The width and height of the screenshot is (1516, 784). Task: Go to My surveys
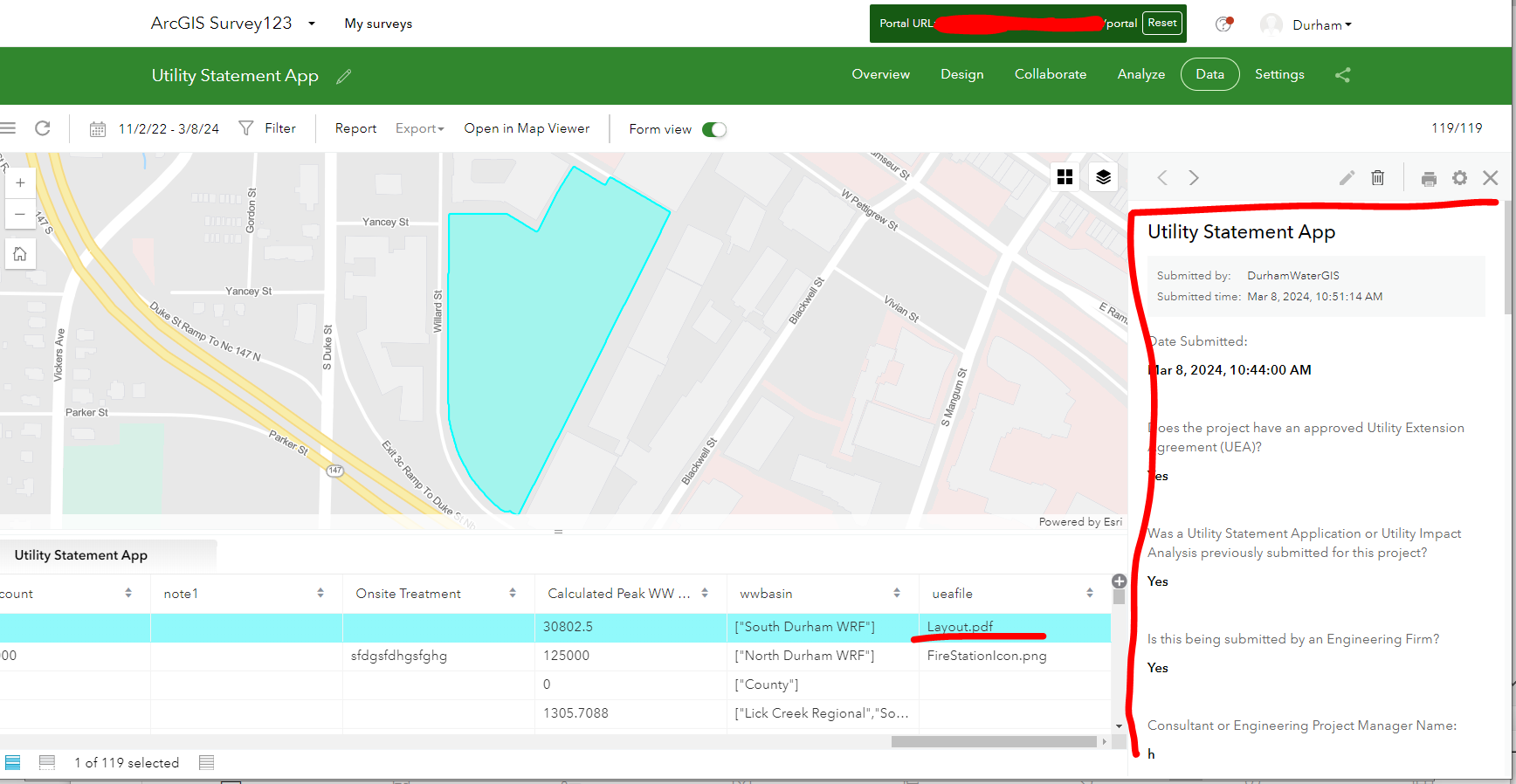click(x=378, y=24)
